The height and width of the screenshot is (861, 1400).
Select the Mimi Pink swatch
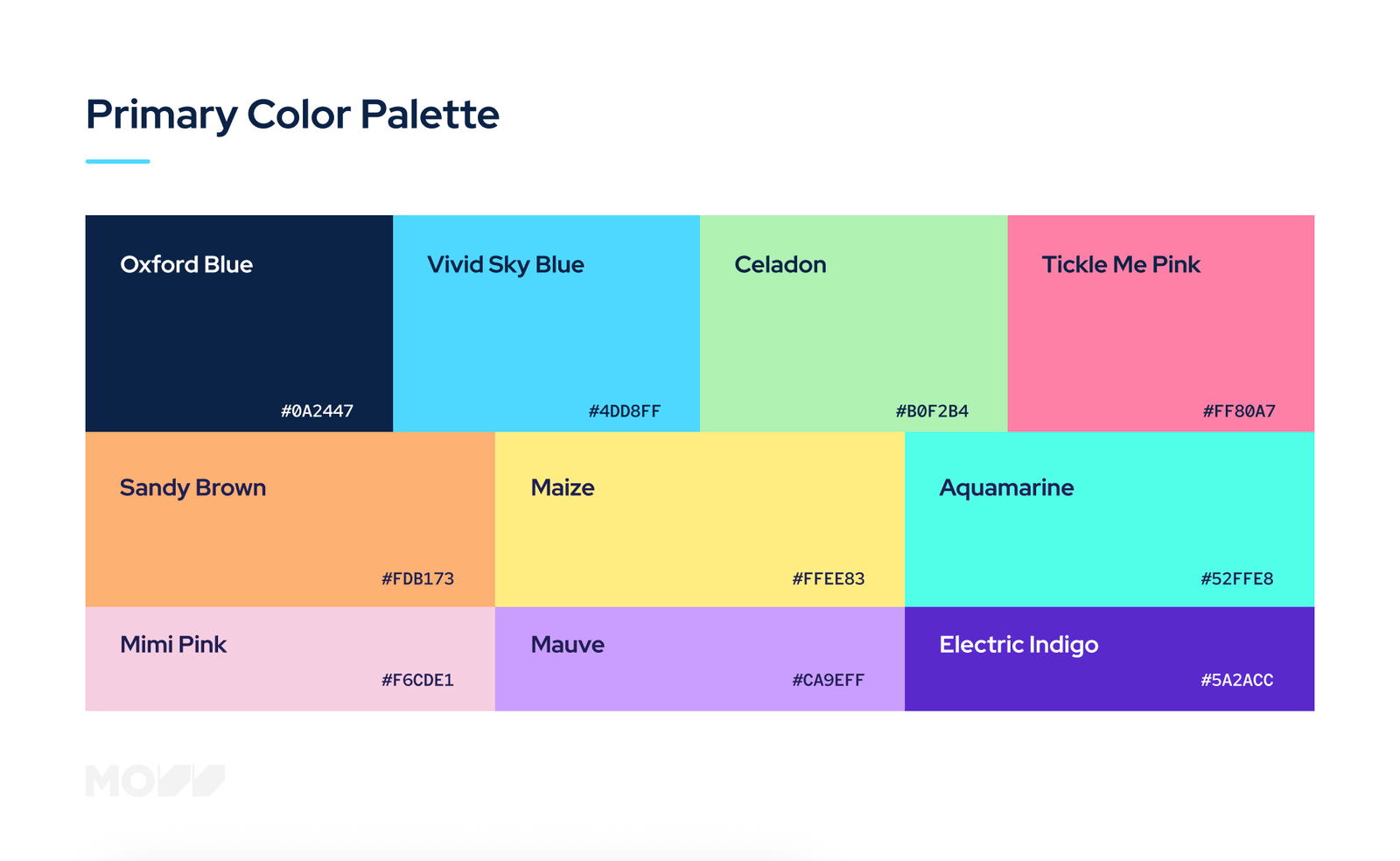click(290, 658)
